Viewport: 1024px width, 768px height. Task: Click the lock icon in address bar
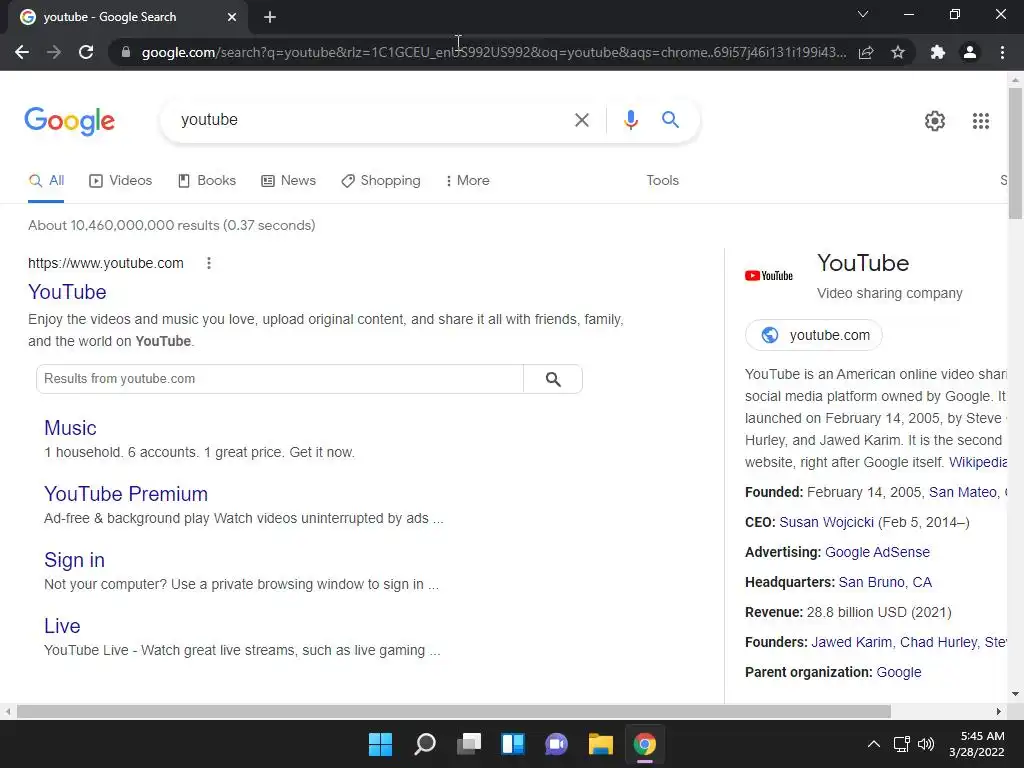pyautogui.click(x=126, y=52)
